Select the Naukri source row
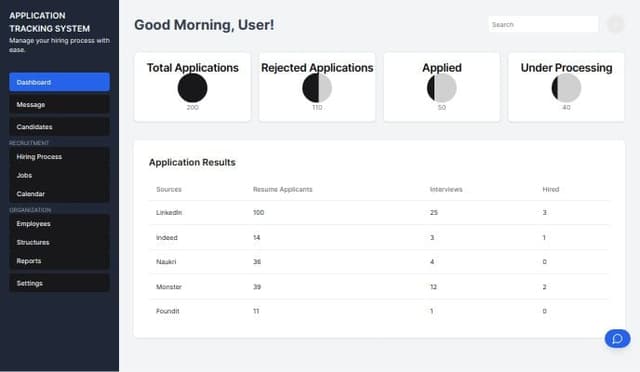The height and width of the screenshot is (372, 640). (379, 262)
